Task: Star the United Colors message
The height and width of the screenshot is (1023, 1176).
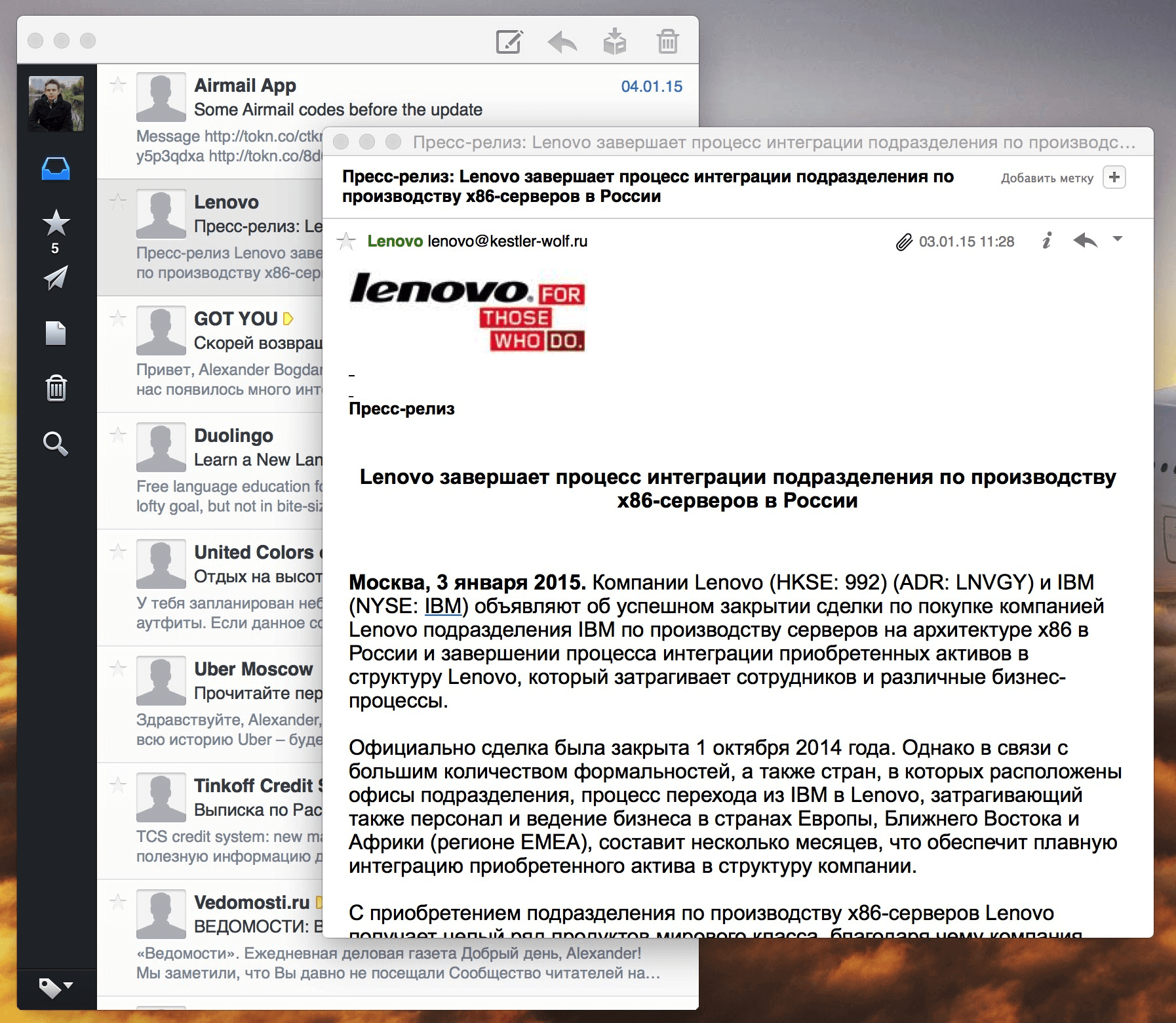Action: point(118,552)
